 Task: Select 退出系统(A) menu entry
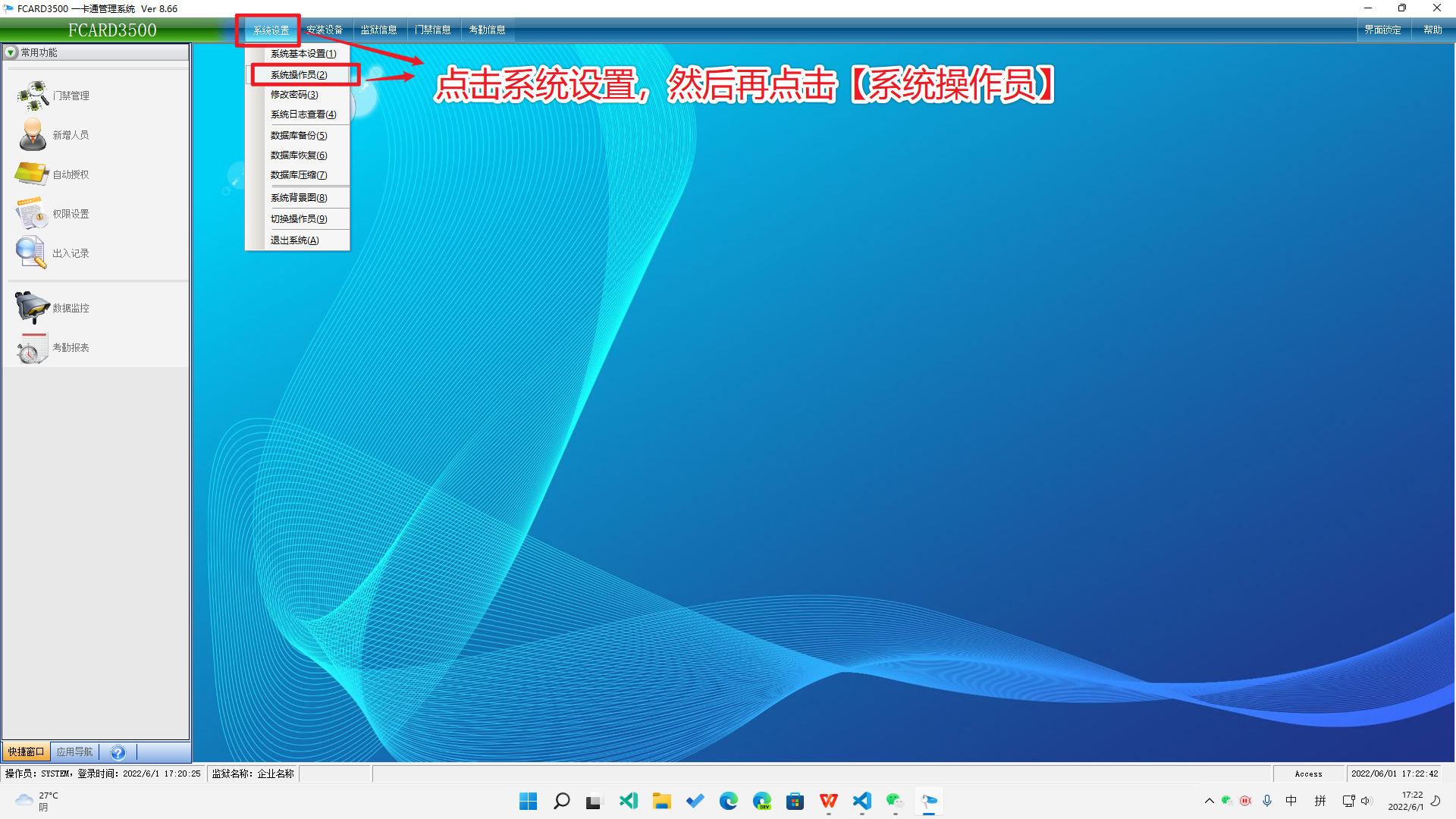click(x=294, y=240)
